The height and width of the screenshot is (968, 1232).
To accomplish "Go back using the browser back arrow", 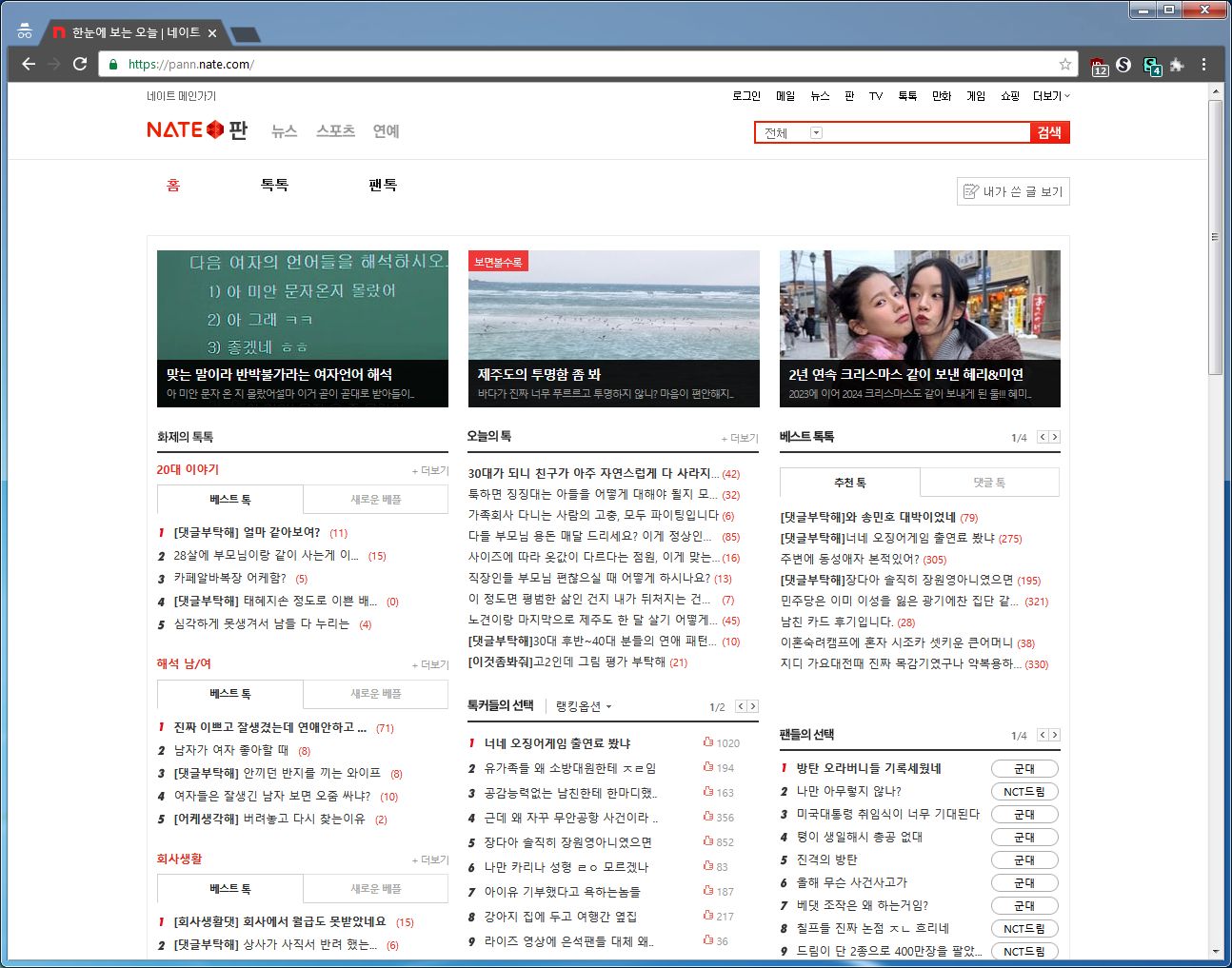I will (x=29, y=64).
